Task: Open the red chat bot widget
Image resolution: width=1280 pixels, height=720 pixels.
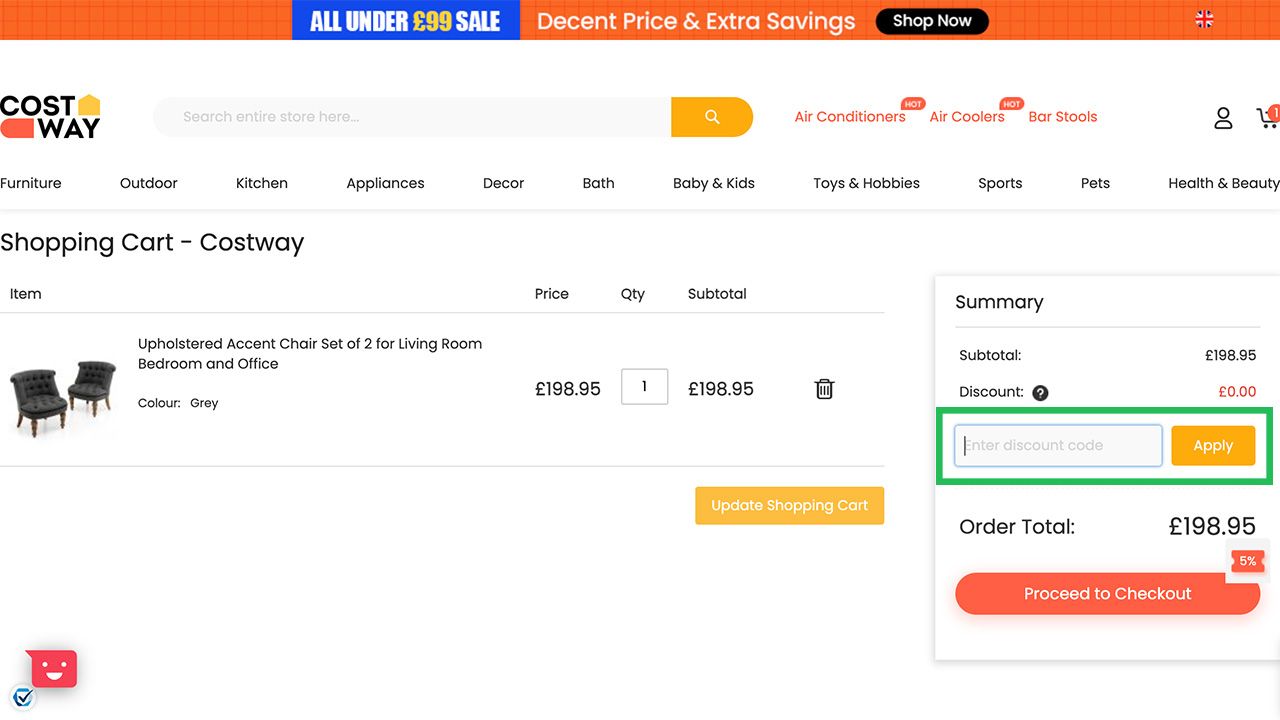Action: [x=54, y=668]
